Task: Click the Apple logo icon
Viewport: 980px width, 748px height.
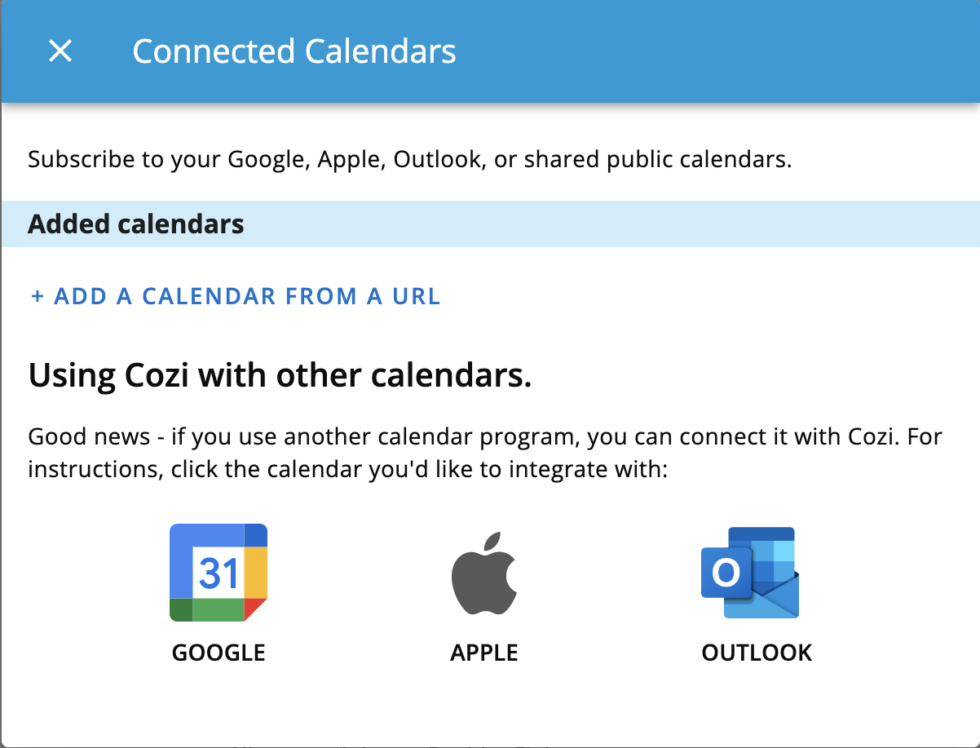Action: pyautogui.click(x=484, y=573)
